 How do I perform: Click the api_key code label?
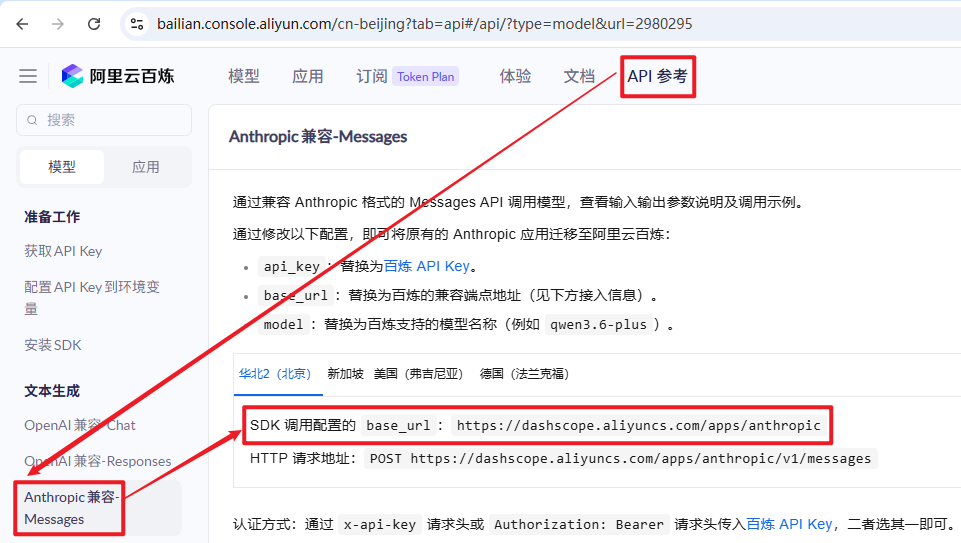(292, 267)
